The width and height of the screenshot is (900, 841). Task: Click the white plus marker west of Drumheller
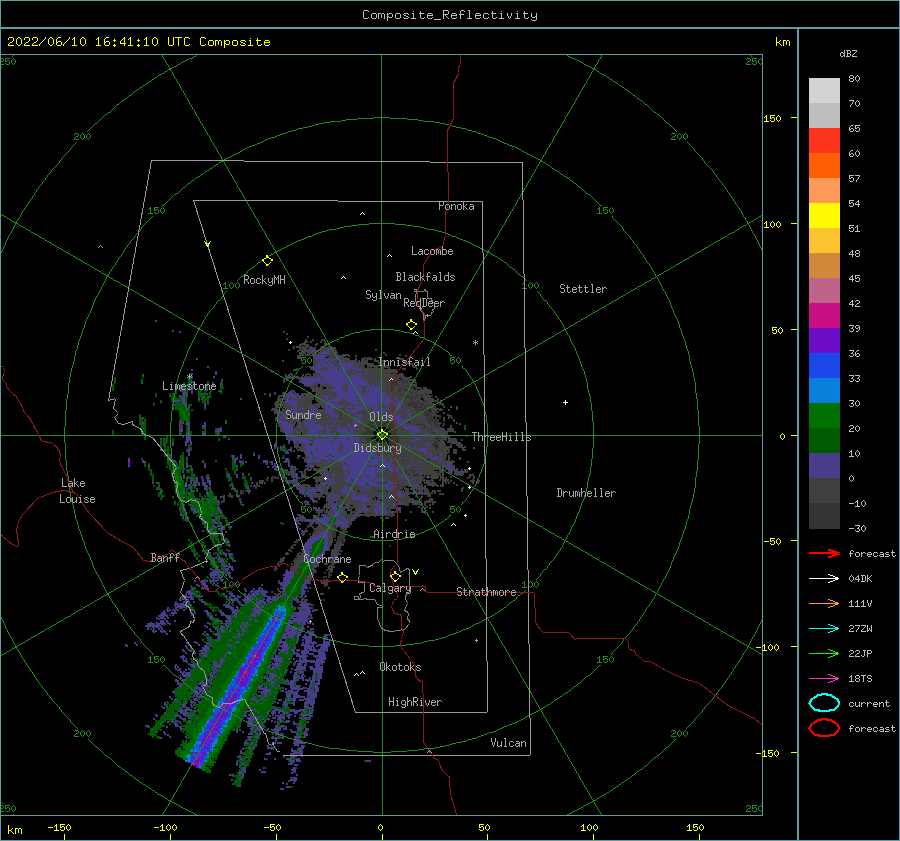coord(565,402)
